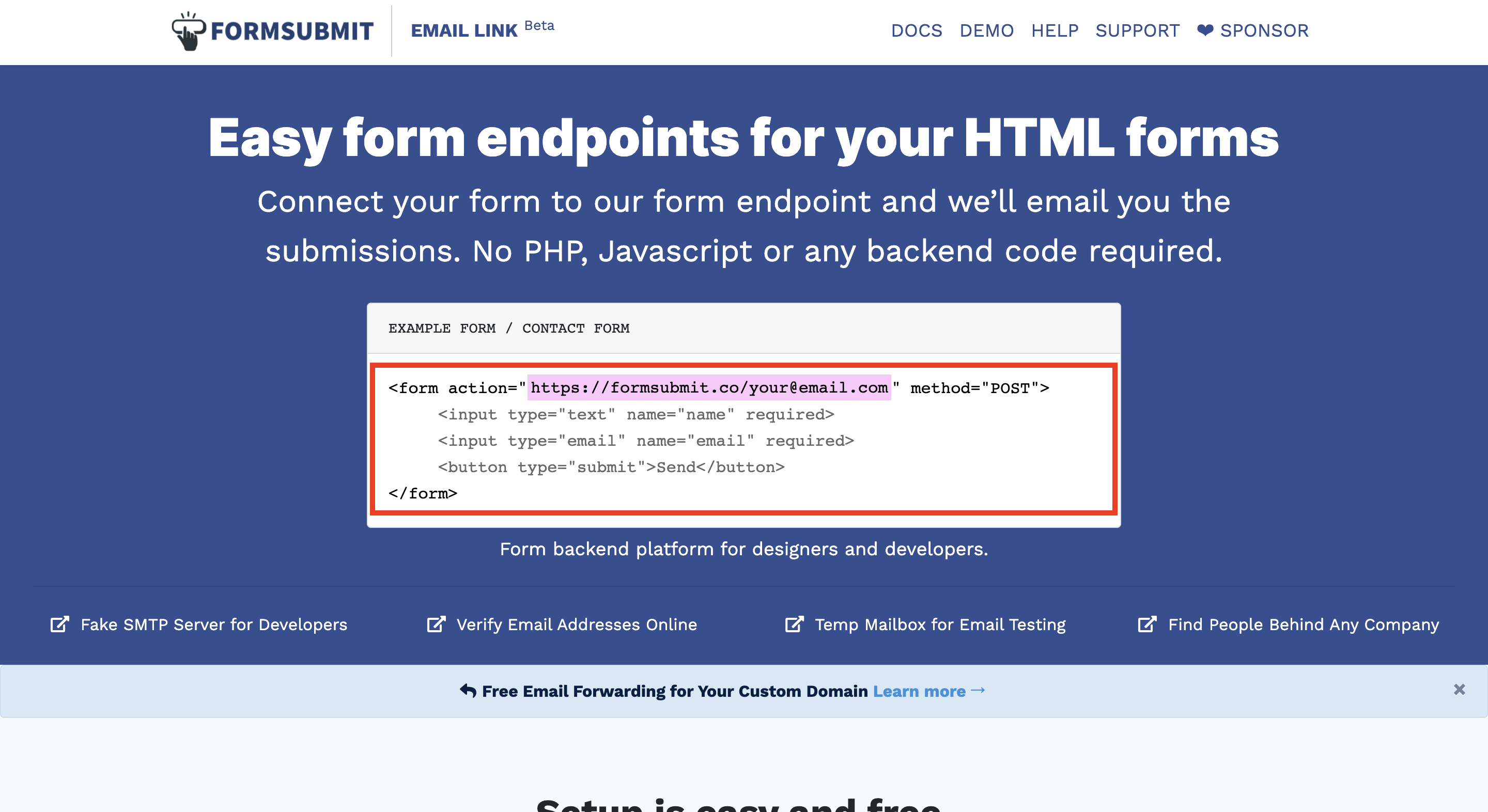Open the HELP menu item
Viewport: 1488px width, 812px height.
pyautogui.click(x=1055, y=30)
